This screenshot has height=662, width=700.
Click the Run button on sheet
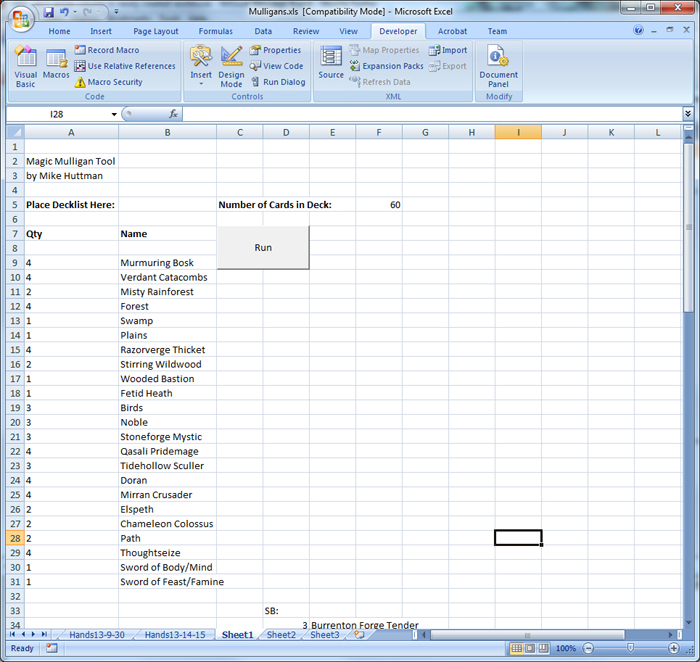(263, 247)
